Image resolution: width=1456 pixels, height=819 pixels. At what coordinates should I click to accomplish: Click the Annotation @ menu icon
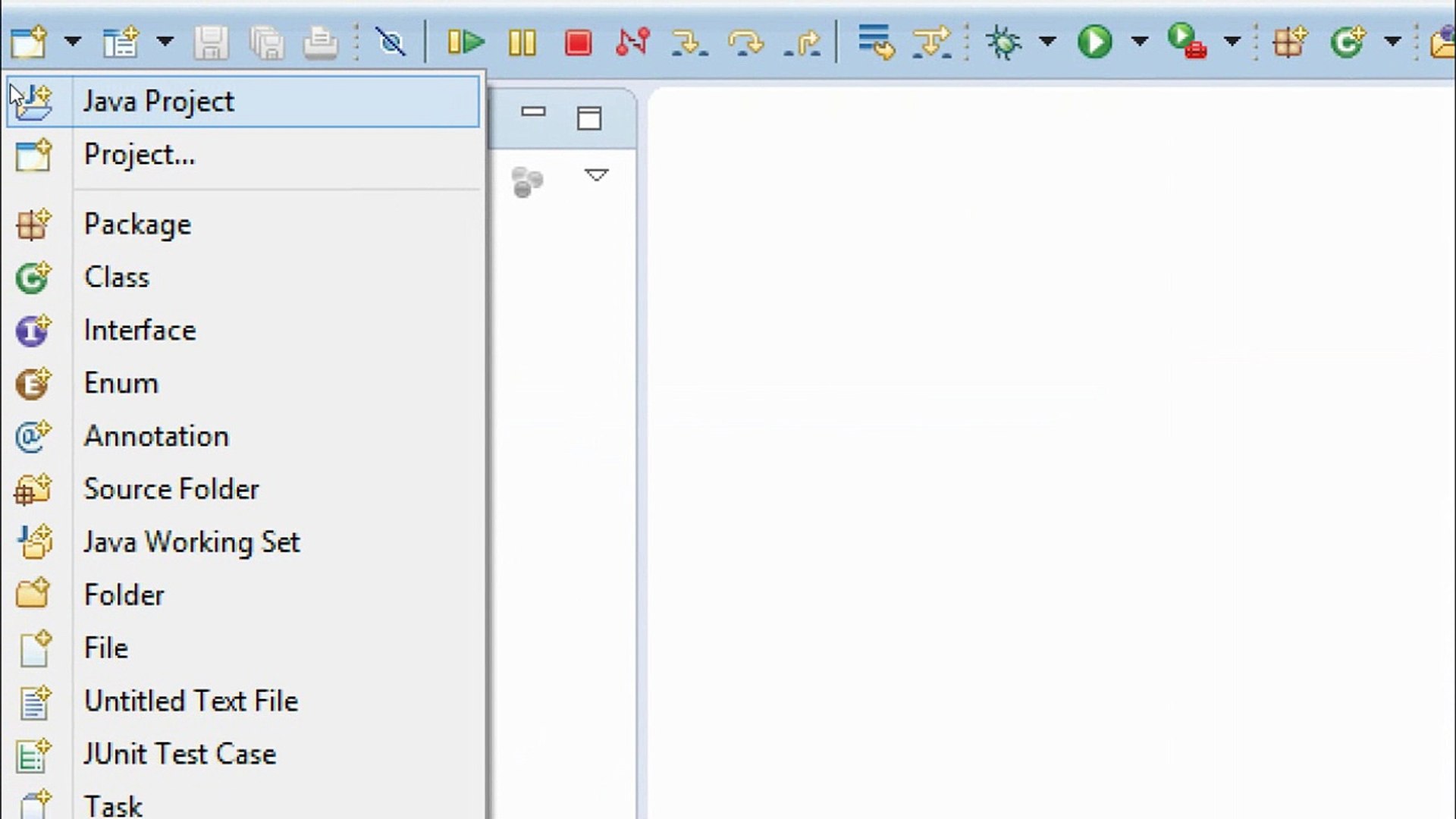pyautogui.click(x=33, y=437)
